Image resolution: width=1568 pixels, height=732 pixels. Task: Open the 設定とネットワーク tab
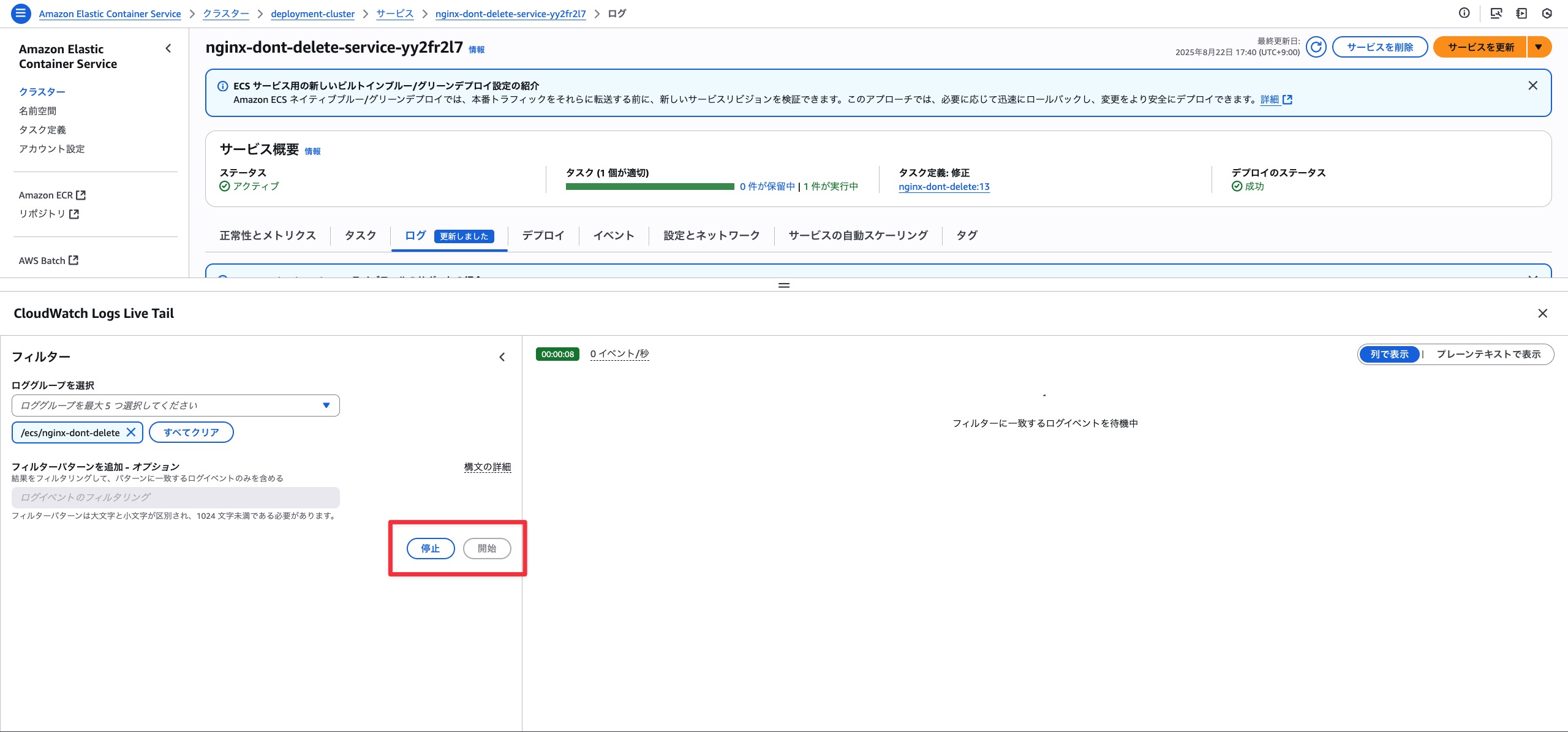[712, 236]
